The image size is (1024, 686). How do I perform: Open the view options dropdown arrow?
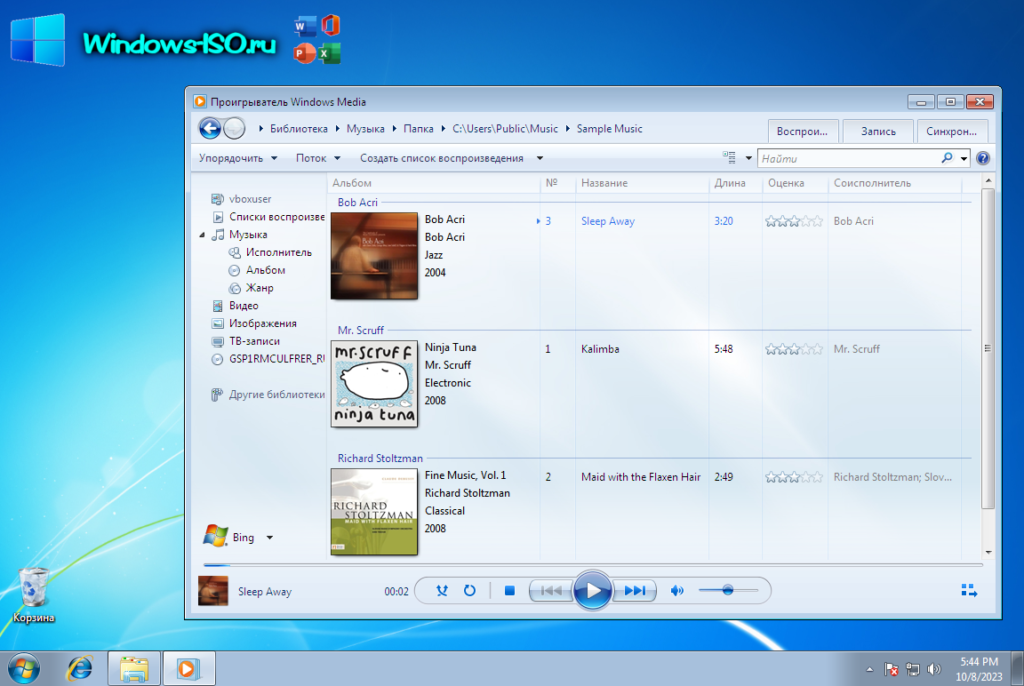[x=748, y=158]
